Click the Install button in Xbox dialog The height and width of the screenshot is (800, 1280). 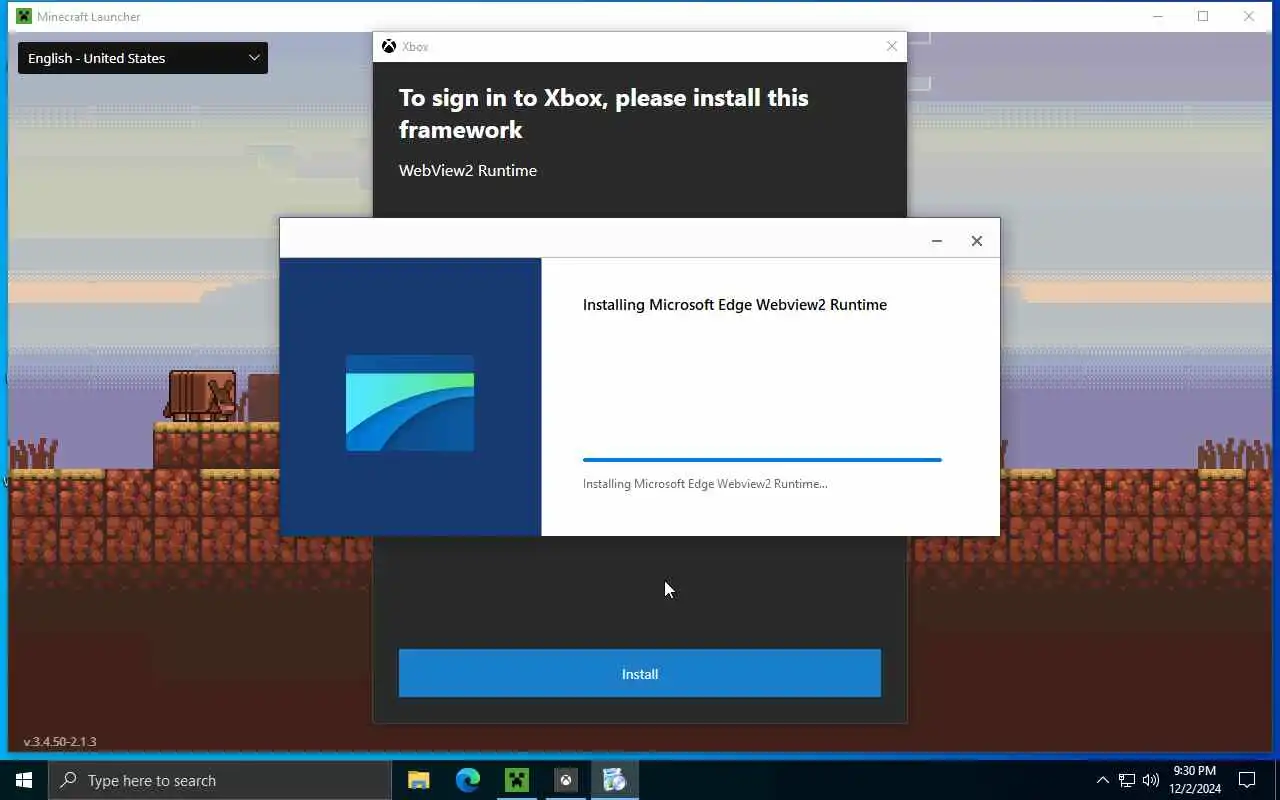point(640,673)
